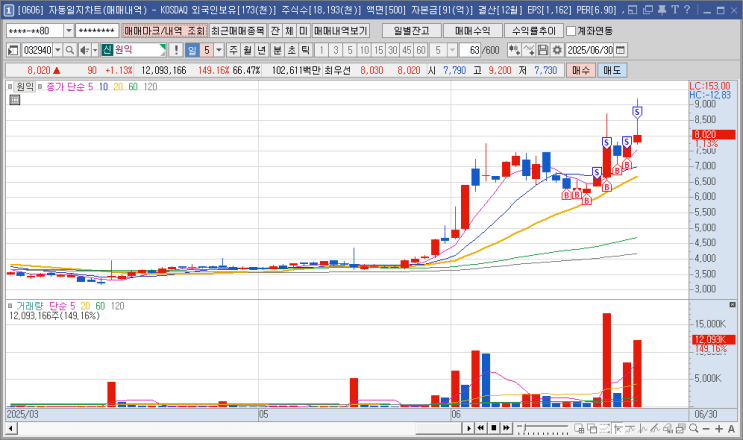Enable the 계좌연동 checkbox

pos(571,31)
